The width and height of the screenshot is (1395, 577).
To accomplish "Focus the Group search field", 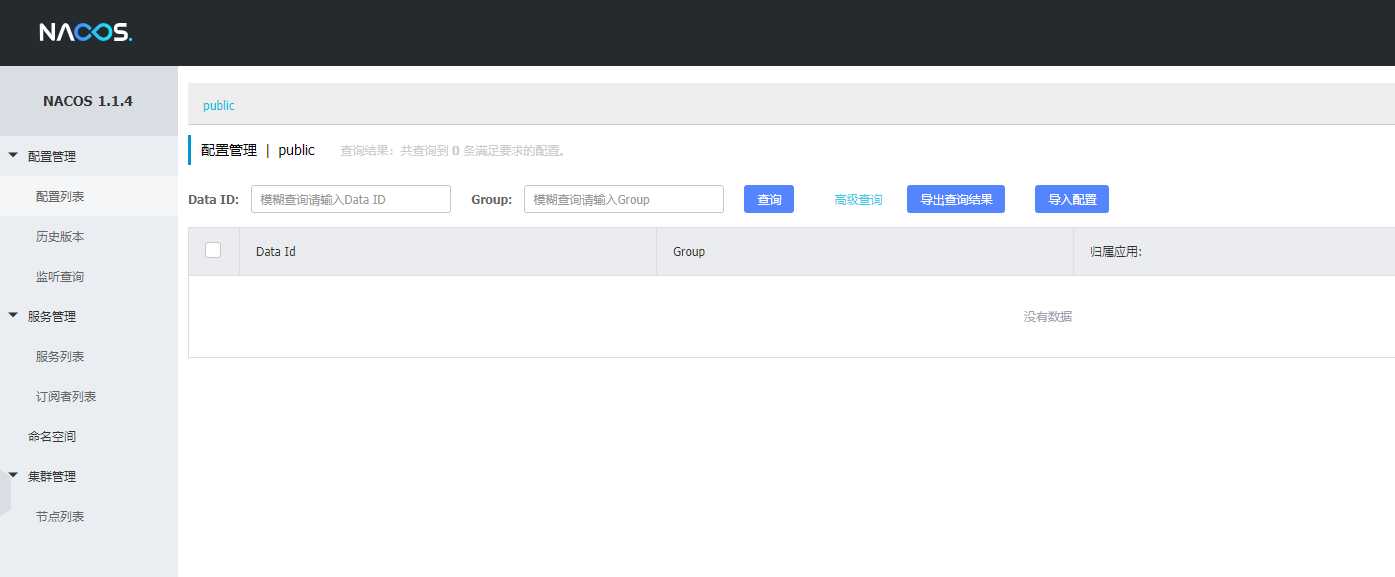I will (624, 199).
